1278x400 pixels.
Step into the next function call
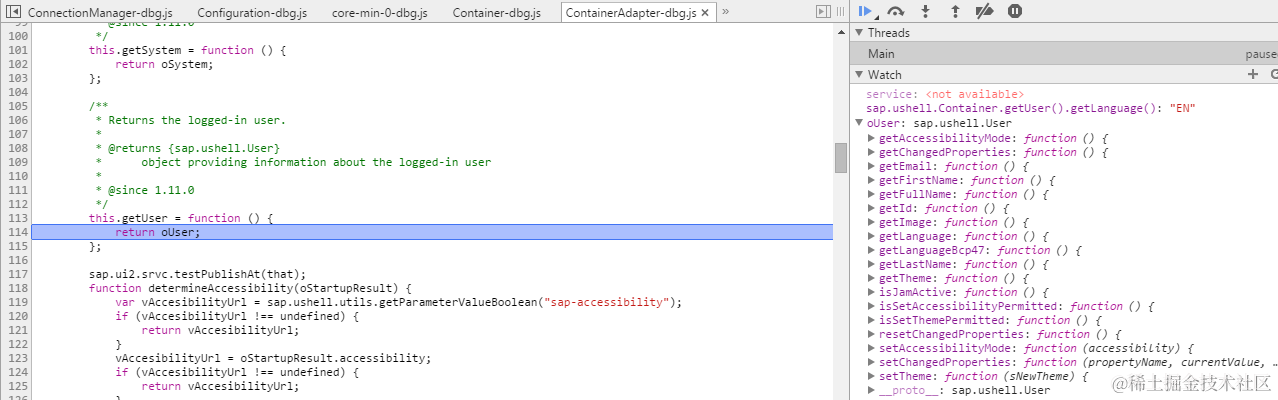click(925, 11)
